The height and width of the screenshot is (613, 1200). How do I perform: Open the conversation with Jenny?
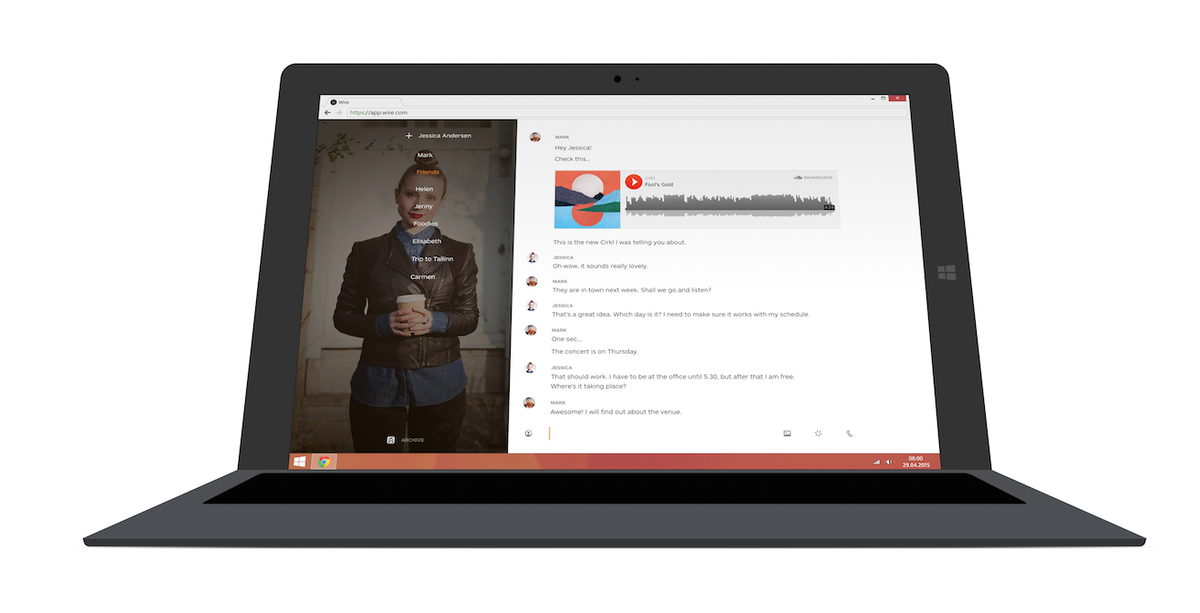click(424, 206)
